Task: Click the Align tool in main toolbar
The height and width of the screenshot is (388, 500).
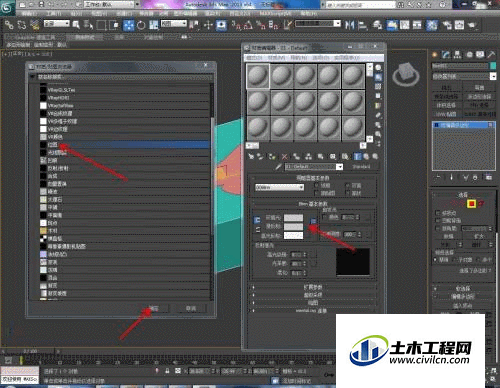Action: tap(362, 25)
